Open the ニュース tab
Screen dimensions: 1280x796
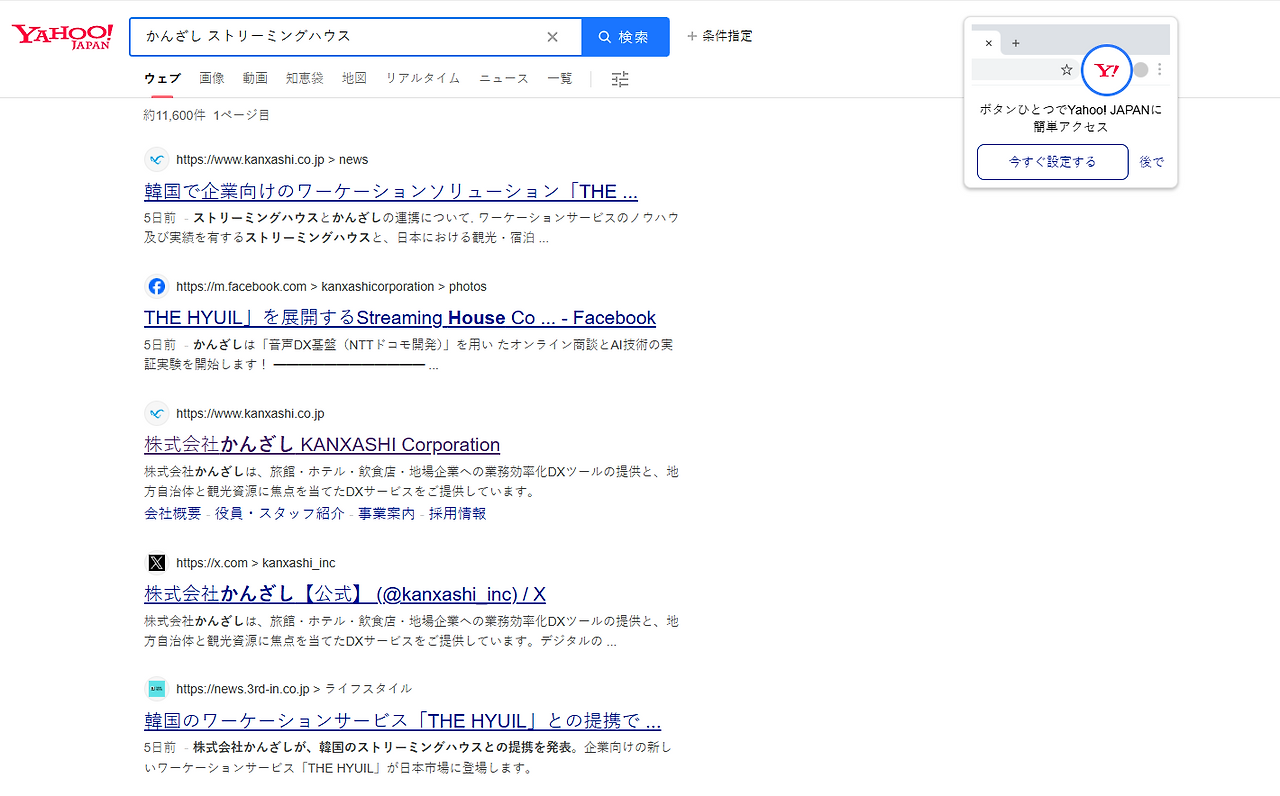pos(504,78)
